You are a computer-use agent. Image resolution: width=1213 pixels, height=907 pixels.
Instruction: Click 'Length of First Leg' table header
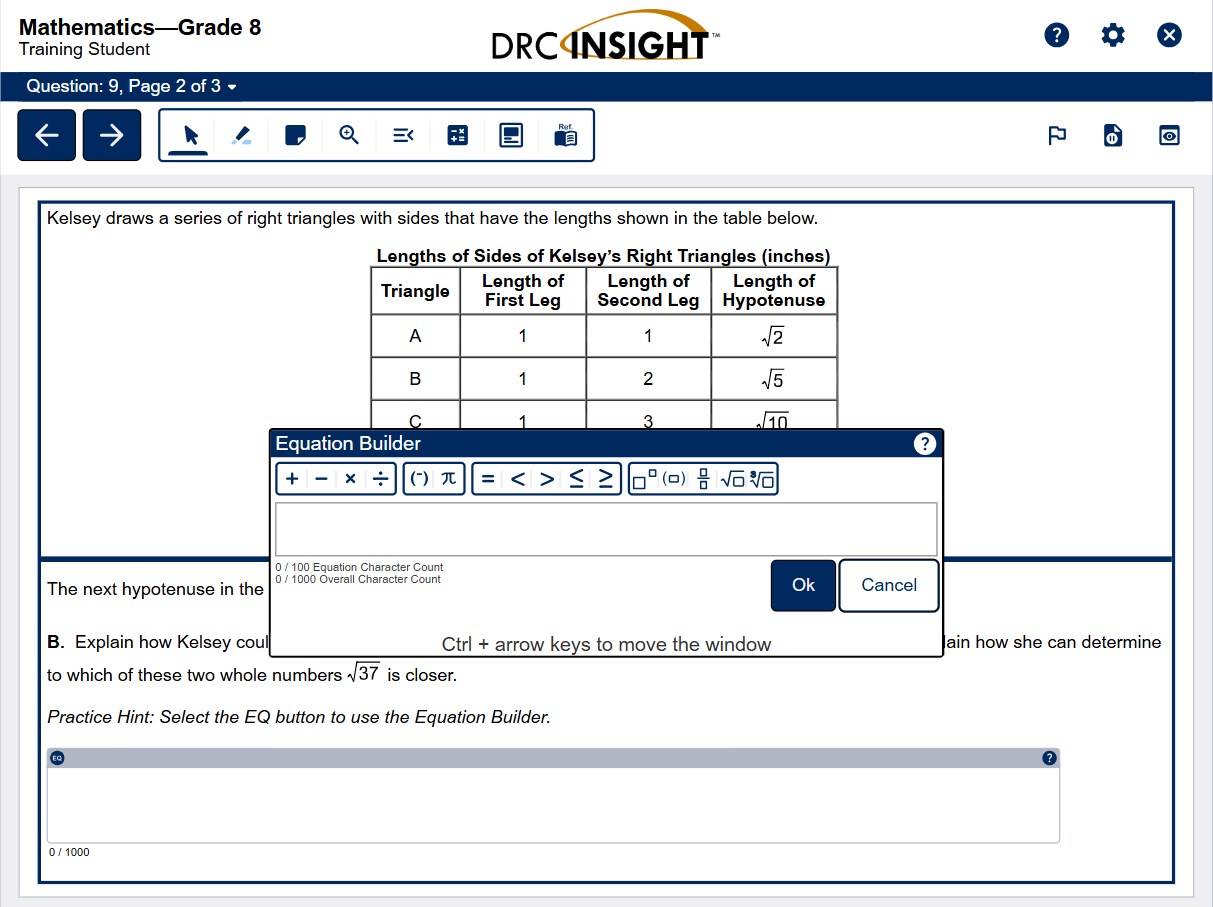[x=523, y=291]
